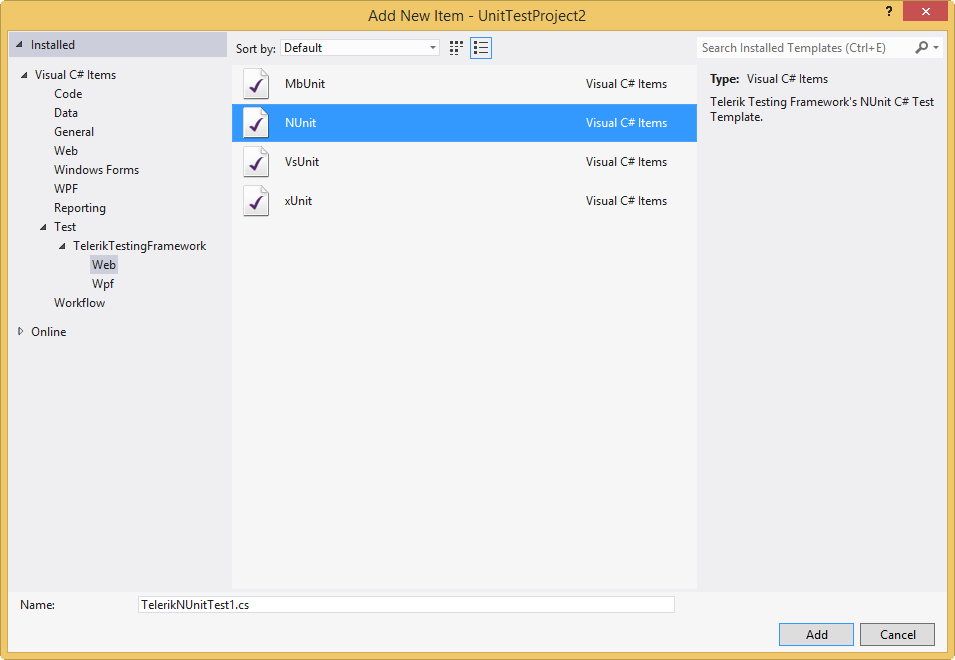The width and height of the screenshot is (955, 660).
Task: Click the Add button
Action: click(x=816, y=634)
